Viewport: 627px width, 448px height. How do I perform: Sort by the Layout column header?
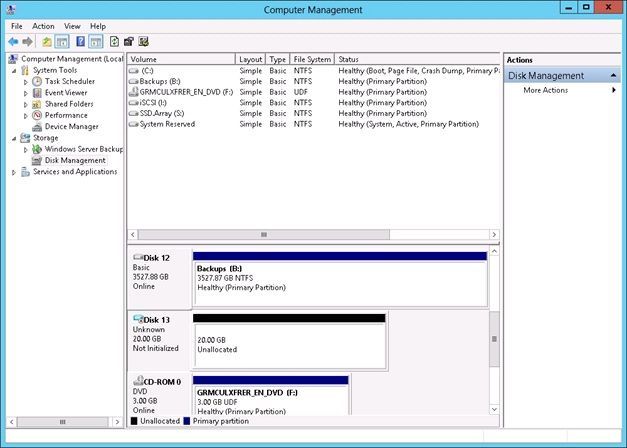click(250, 59)
